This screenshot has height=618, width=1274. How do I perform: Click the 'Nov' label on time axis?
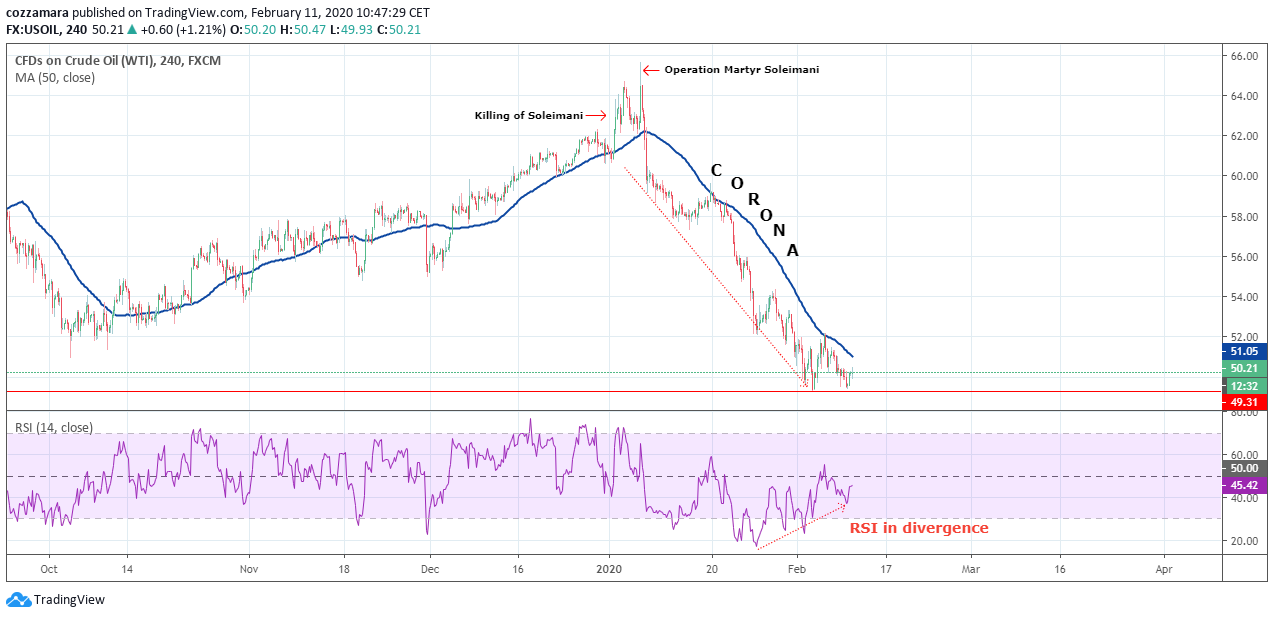[x=249, y=567]
